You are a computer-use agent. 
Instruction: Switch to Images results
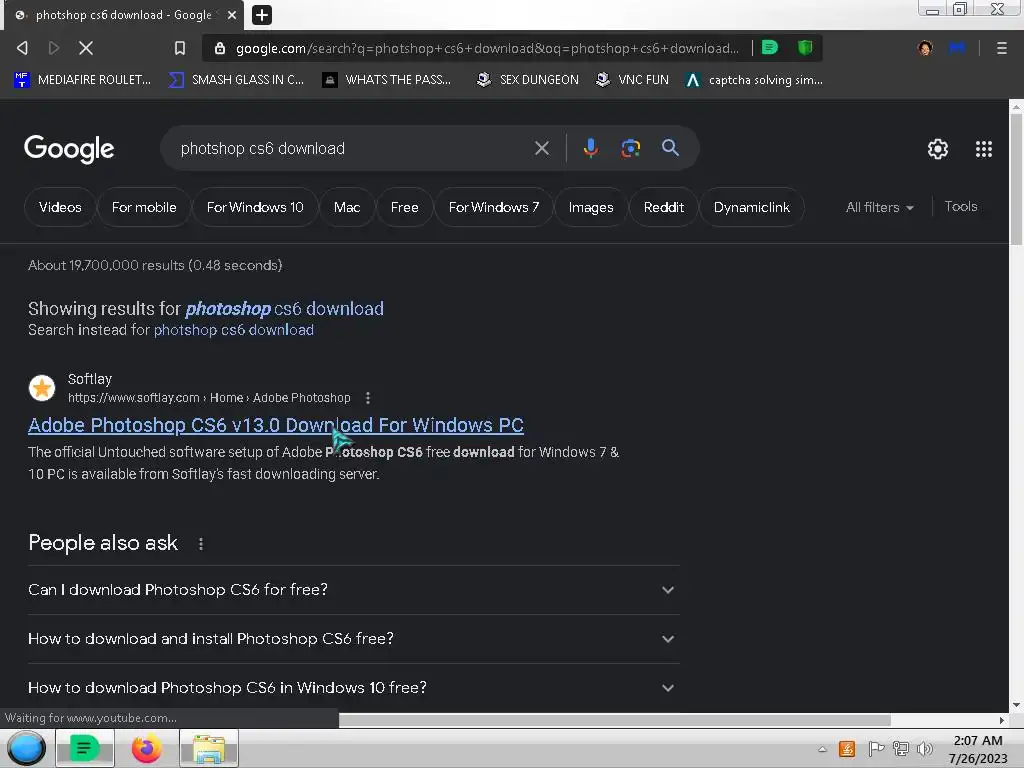coord(590,207)
